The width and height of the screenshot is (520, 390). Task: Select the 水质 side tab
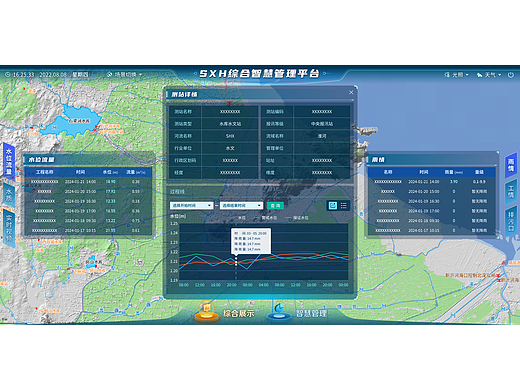click(9, 194)
